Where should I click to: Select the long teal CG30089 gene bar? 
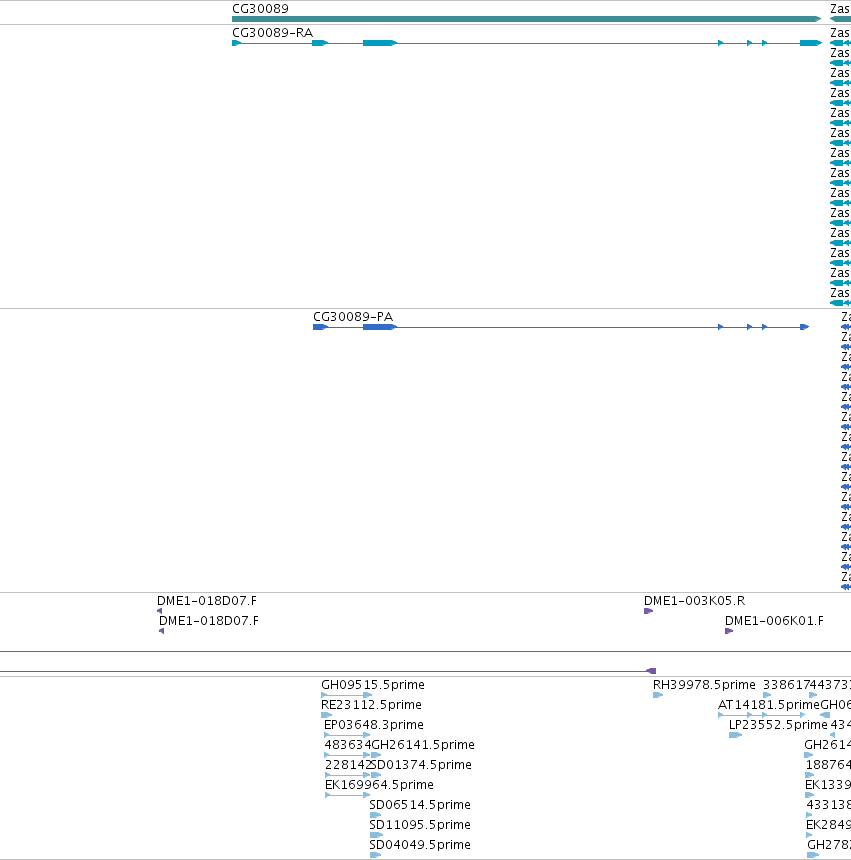[526, 19]
